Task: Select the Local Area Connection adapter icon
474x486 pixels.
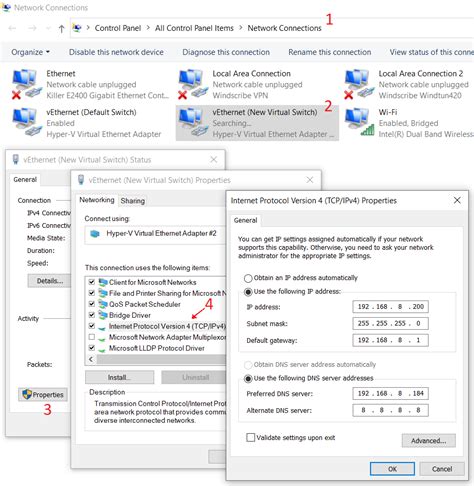Action: pos(193,84)
